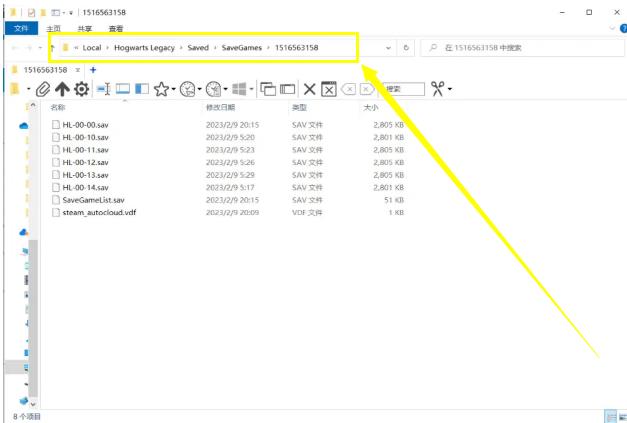Image resolution: width=627 pixels, height=423 pixels.
Task: Click the black X delete toolbar icon
Action: coord(309,90)
